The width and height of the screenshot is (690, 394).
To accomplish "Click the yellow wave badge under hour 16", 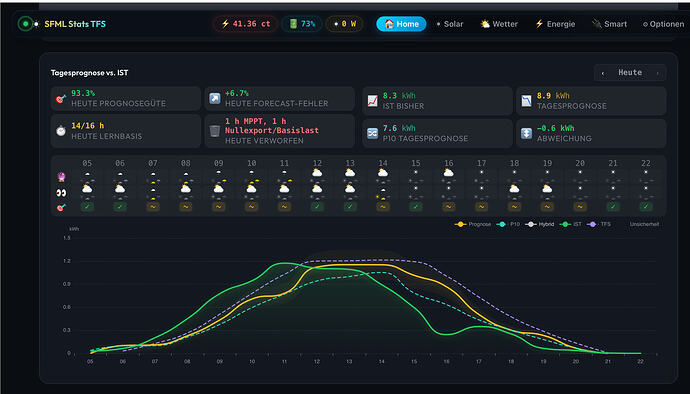I will pyautogui.click(x=448, y=206).
